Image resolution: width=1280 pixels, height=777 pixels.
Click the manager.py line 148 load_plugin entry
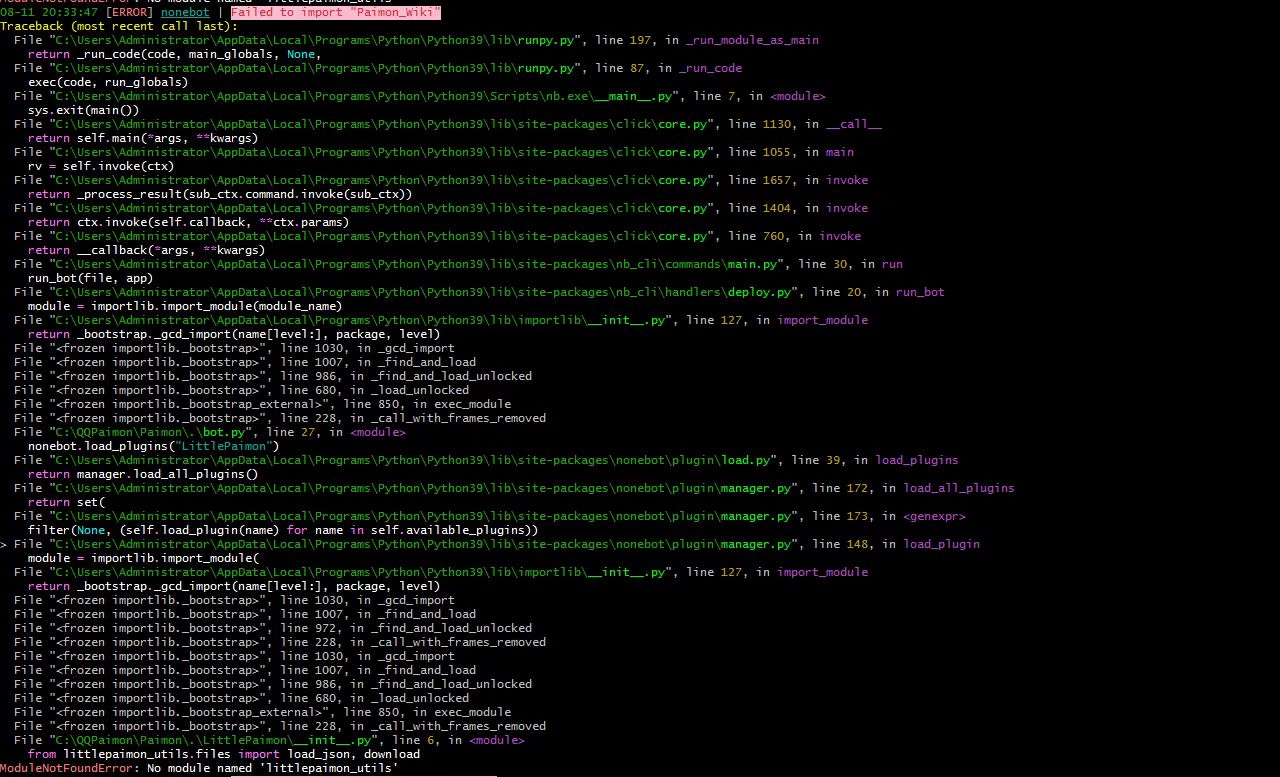[x=497, y=544]
